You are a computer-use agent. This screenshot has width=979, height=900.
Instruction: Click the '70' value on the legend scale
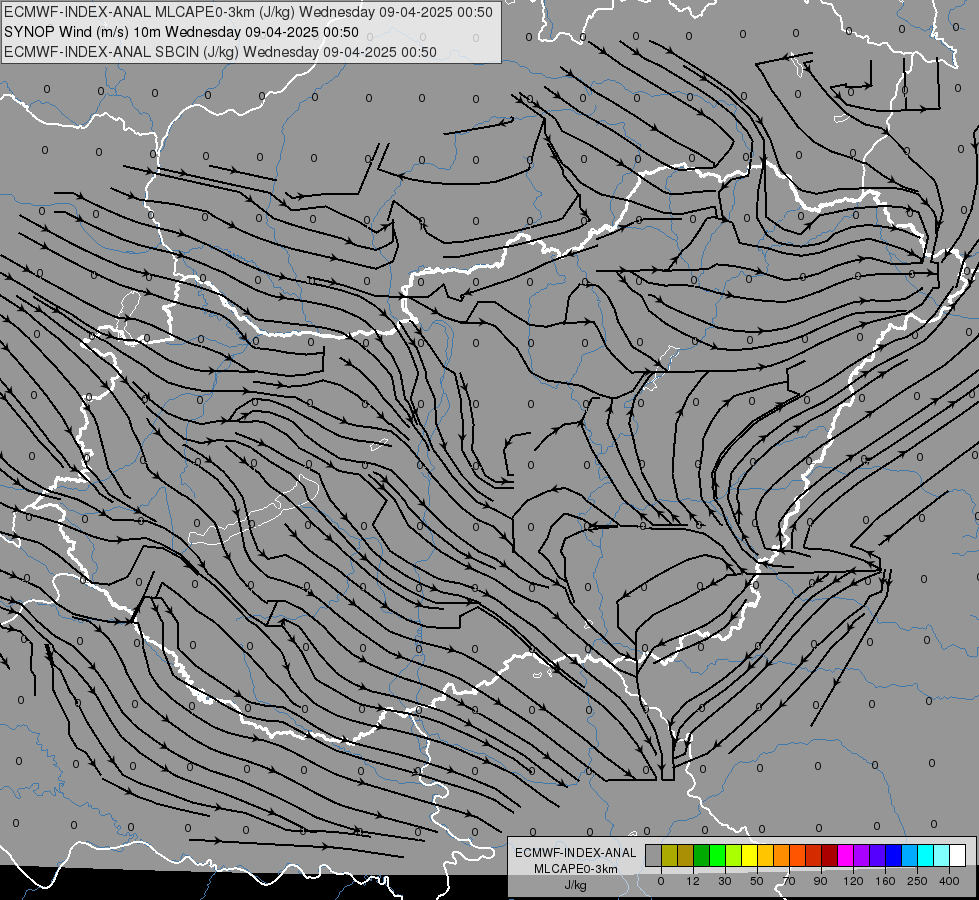[x=789, y=881]
